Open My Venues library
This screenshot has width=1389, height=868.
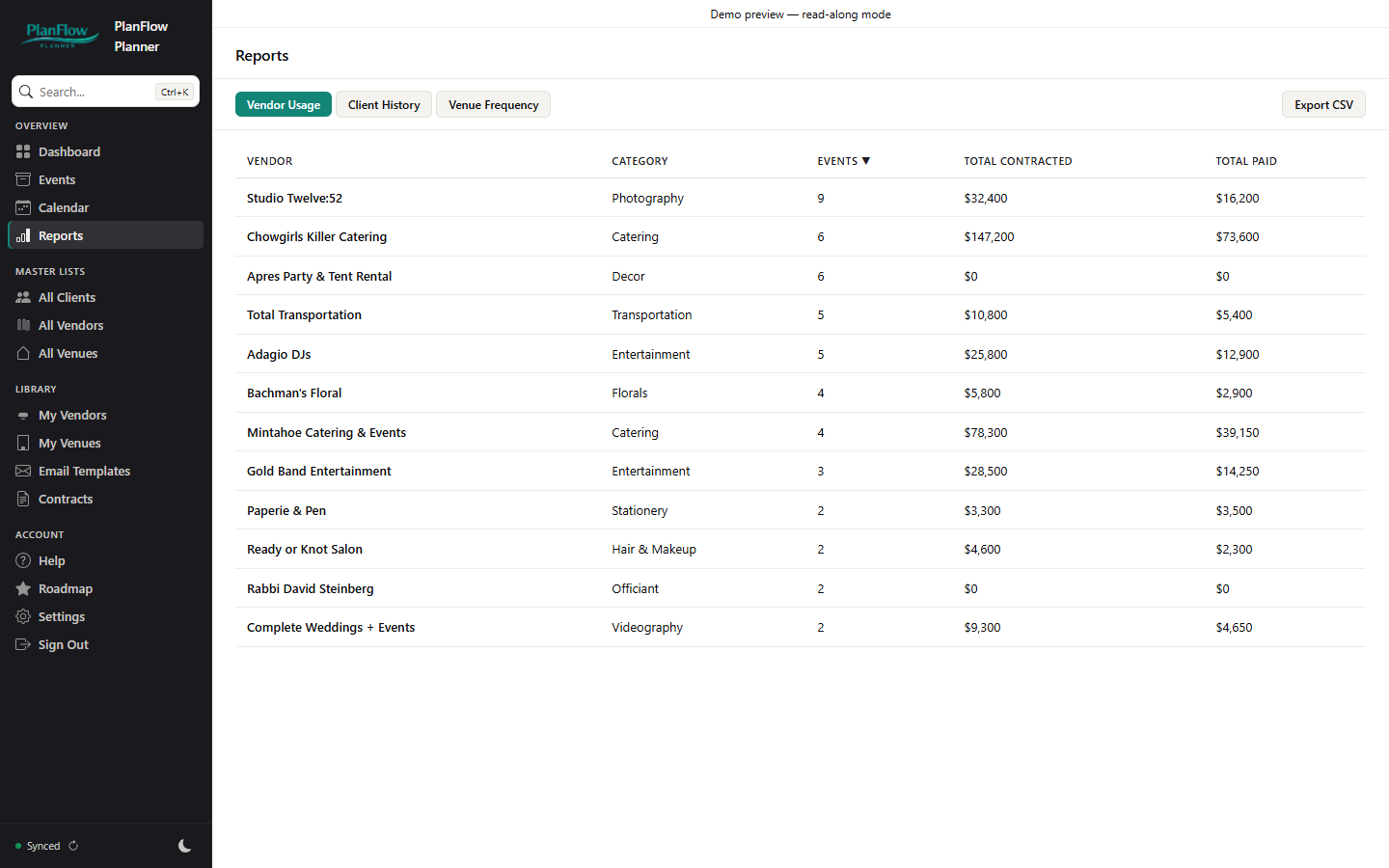(105, 443)
